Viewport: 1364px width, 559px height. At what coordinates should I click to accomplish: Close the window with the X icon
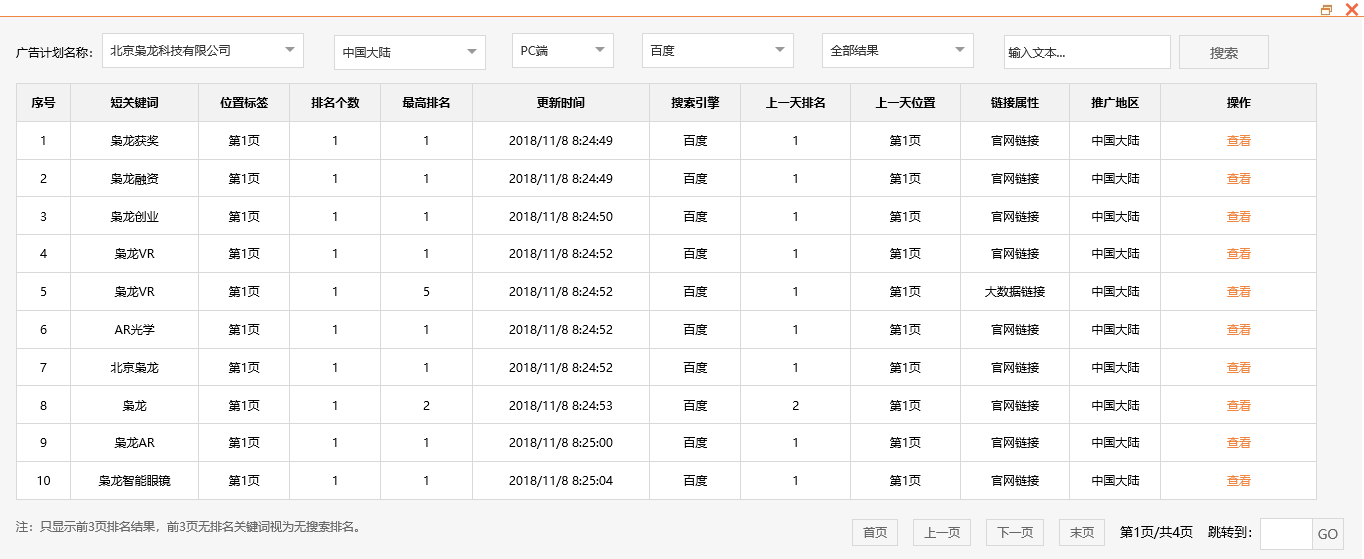click(1352, 9)
